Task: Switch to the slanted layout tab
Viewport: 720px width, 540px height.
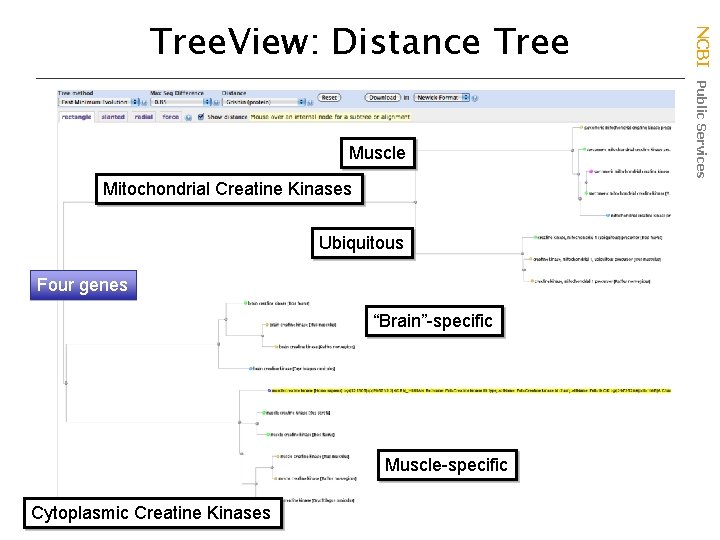Action: [x=113, y=117]
